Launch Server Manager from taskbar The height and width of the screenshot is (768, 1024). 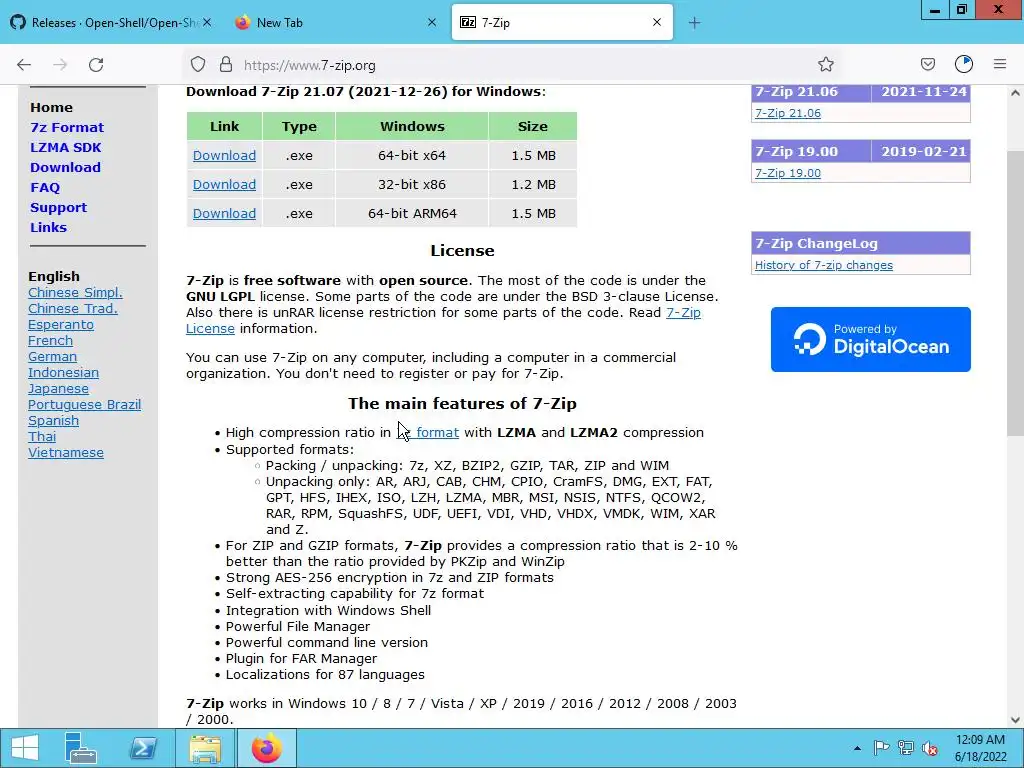pyautogui.click(x=80, y=748)
